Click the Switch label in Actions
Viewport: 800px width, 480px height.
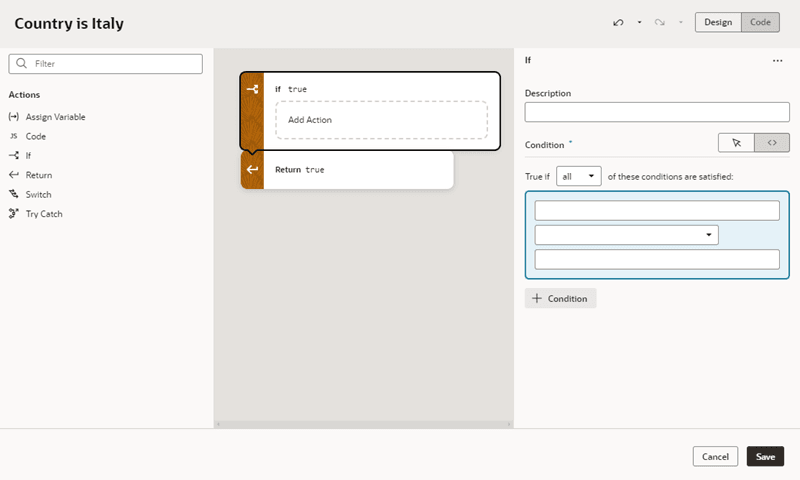click(x=38, y=194)
